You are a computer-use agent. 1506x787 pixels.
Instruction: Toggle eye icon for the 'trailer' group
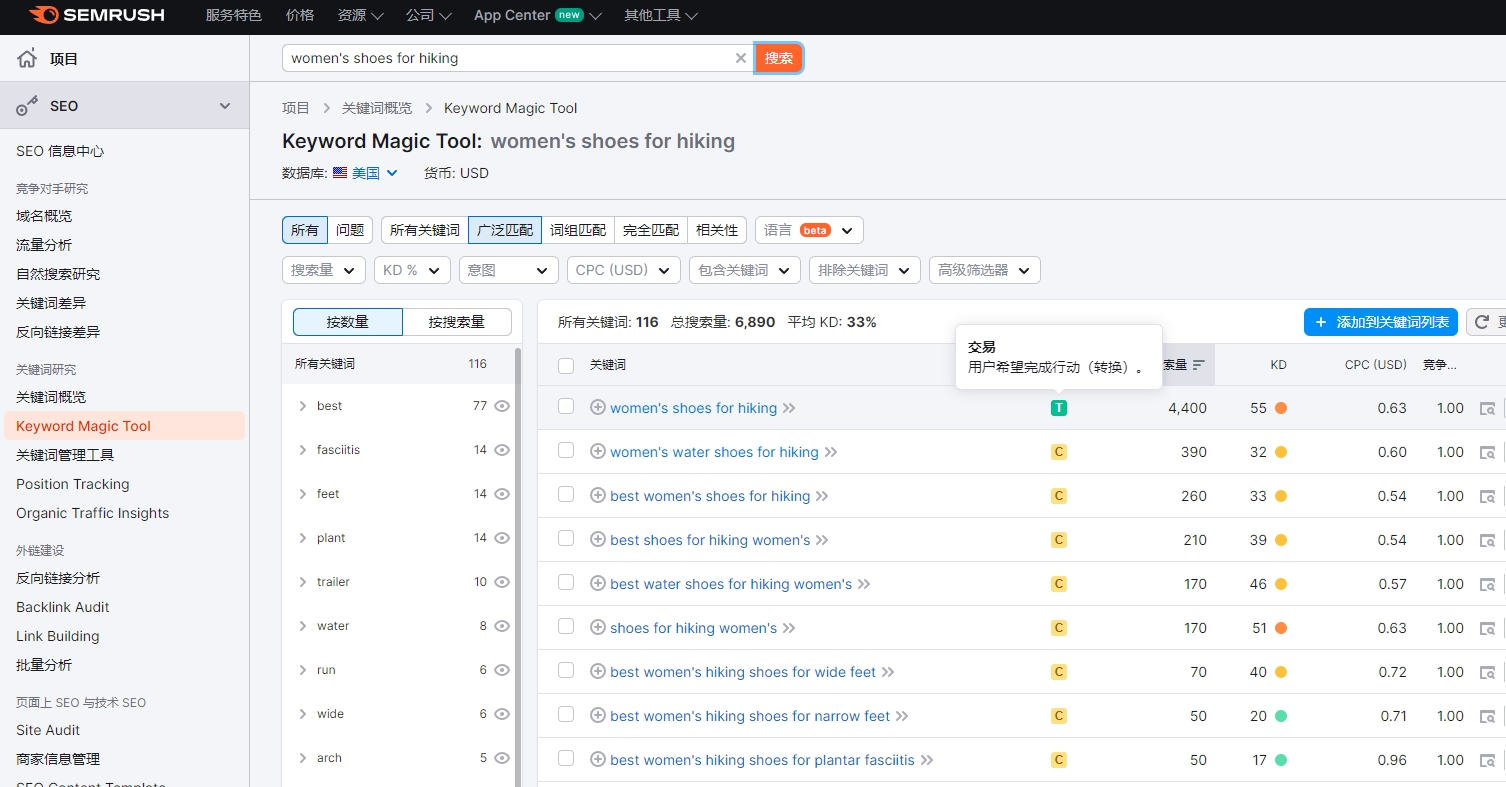[502, 582]
